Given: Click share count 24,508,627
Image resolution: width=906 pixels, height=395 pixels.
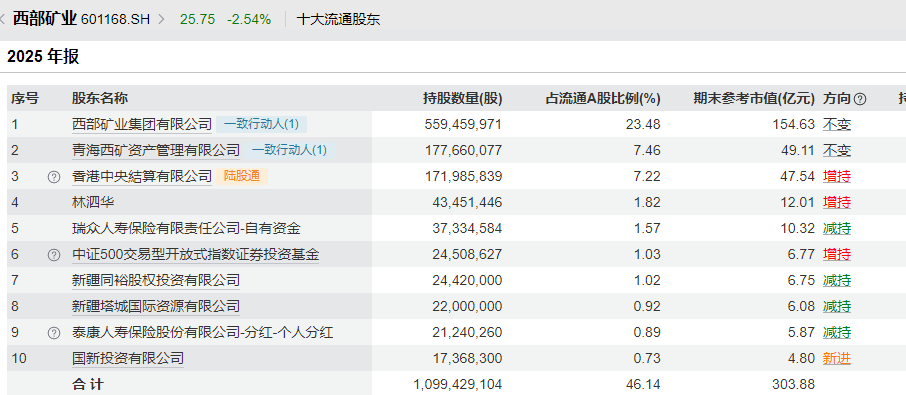Looking at the screenshot, I should tap(467, 255).
